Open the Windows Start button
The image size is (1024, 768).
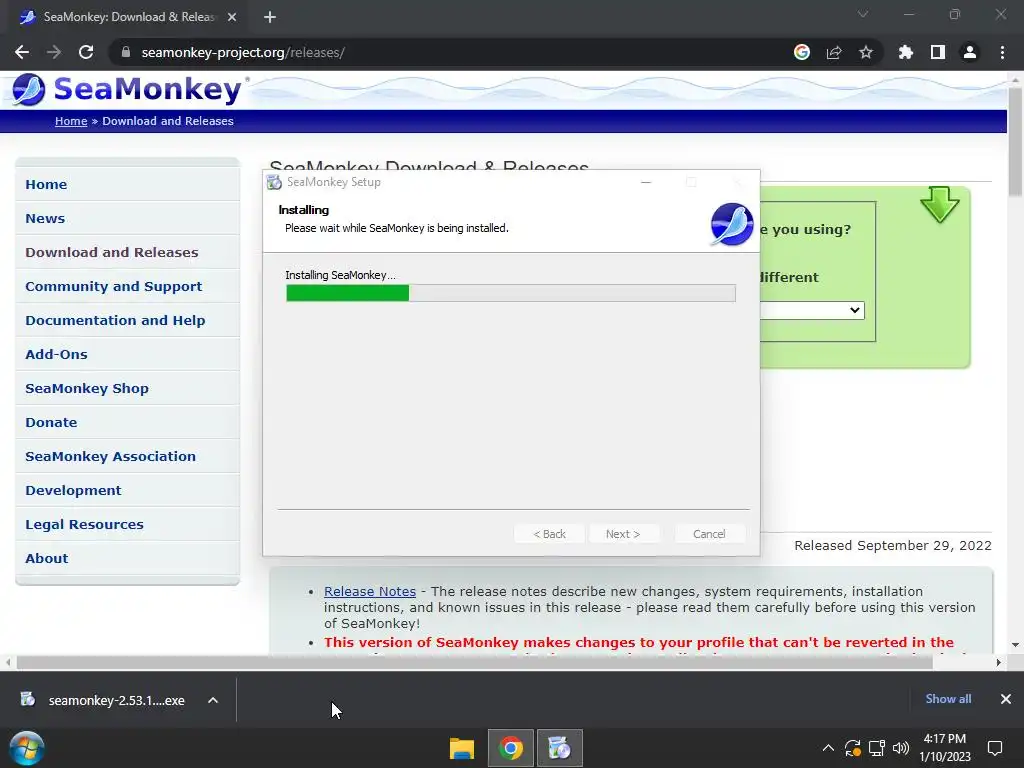pos(27,748)
